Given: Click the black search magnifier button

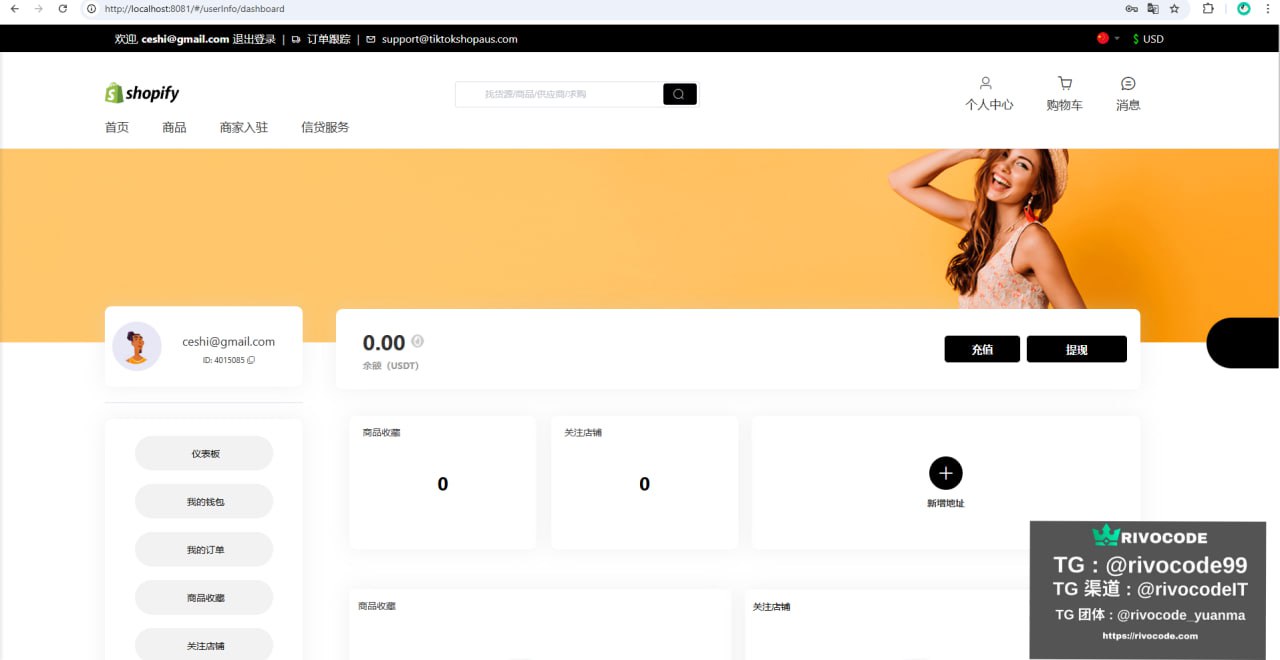Looking at the screenshot, I should tap(679, 94).
